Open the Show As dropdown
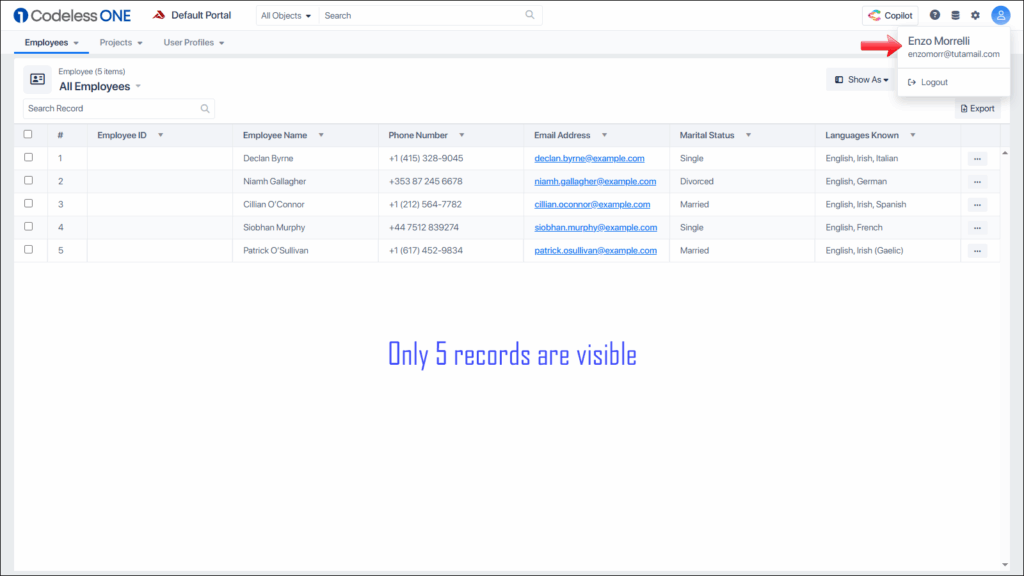Screen dimensions: 1024x576 coord(861,80)
